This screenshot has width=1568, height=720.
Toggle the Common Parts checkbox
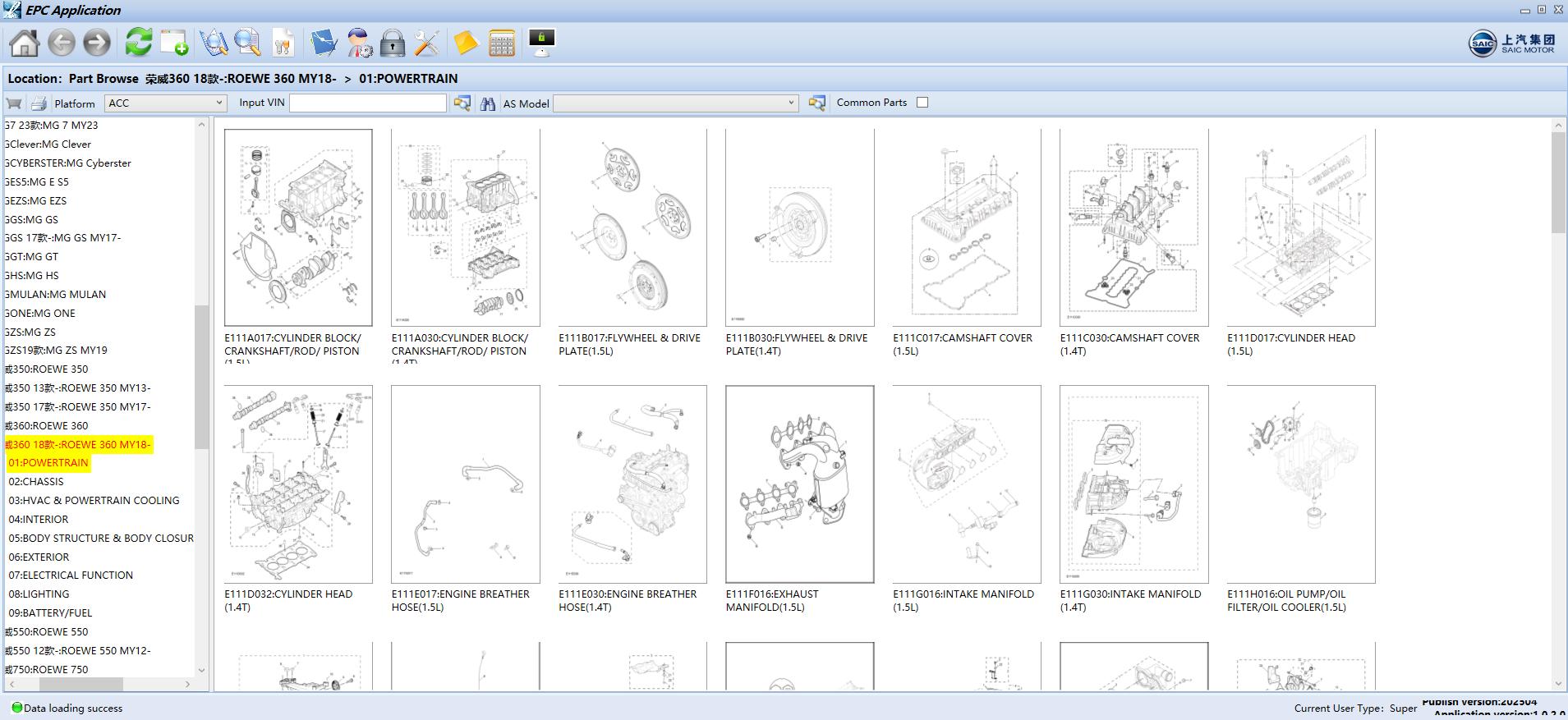pyautogui.click(x=922, y=103)
